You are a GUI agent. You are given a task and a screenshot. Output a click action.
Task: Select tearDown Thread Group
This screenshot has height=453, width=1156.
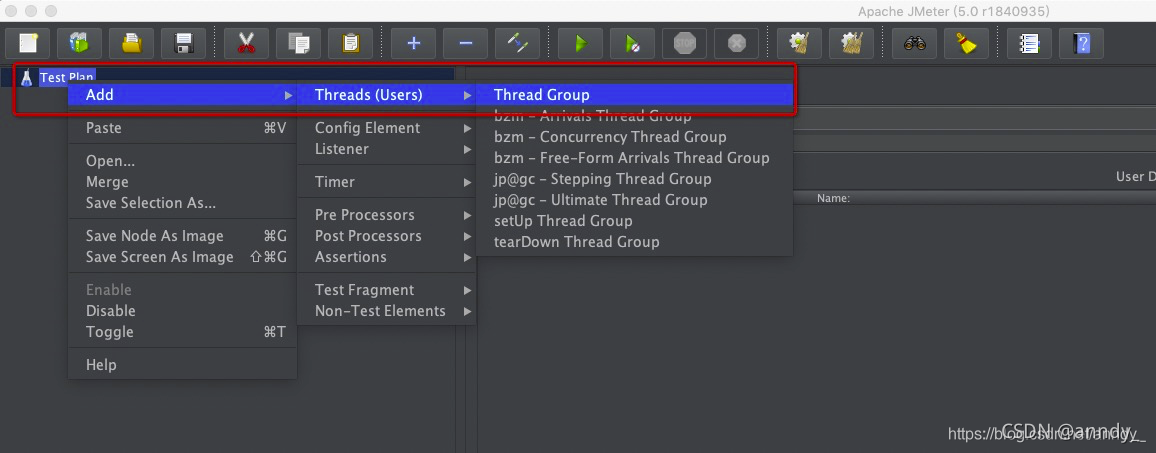tap(635, 241)
